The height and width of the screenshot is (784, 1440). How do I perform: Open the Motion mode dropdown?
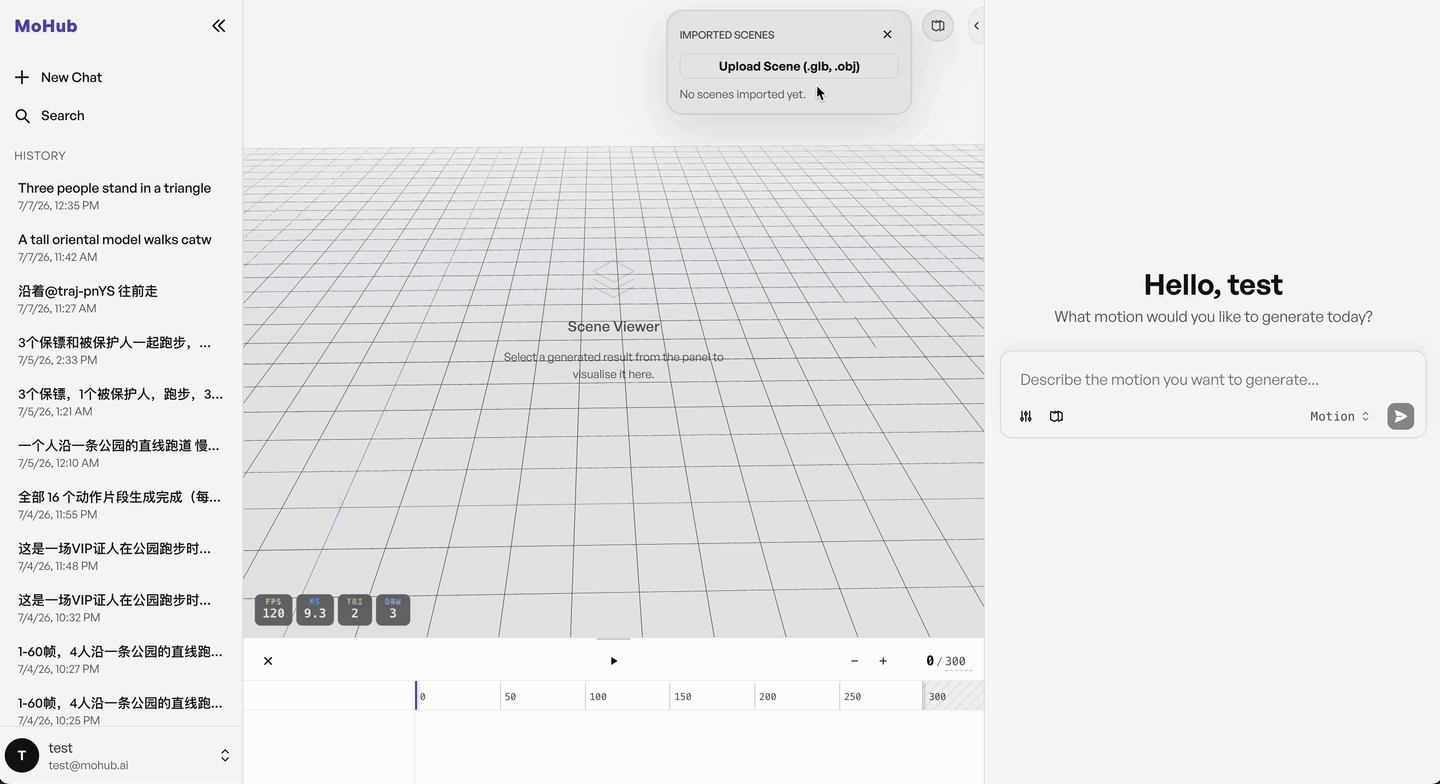(1340, 416)
